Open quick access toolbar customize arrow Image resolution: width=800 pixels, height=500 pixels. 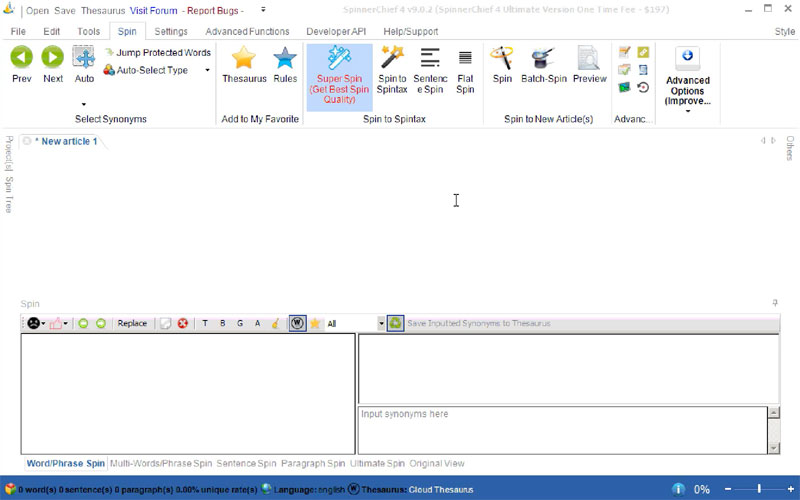(x=263, y=10)
